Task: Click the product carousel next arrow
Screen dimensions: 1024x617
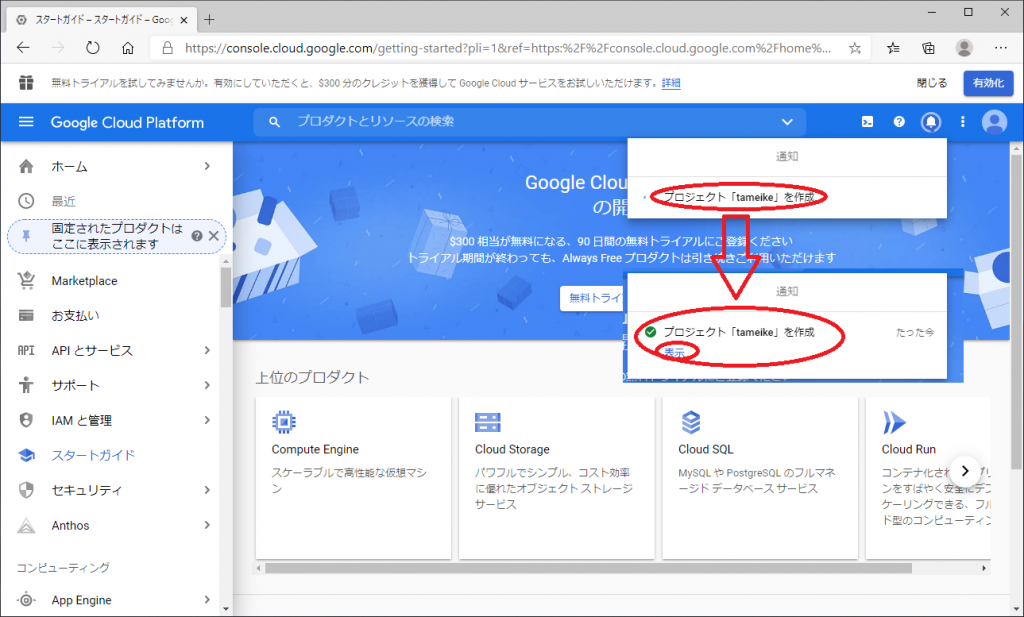Action: pyautogui.click(x=965, y=470)
